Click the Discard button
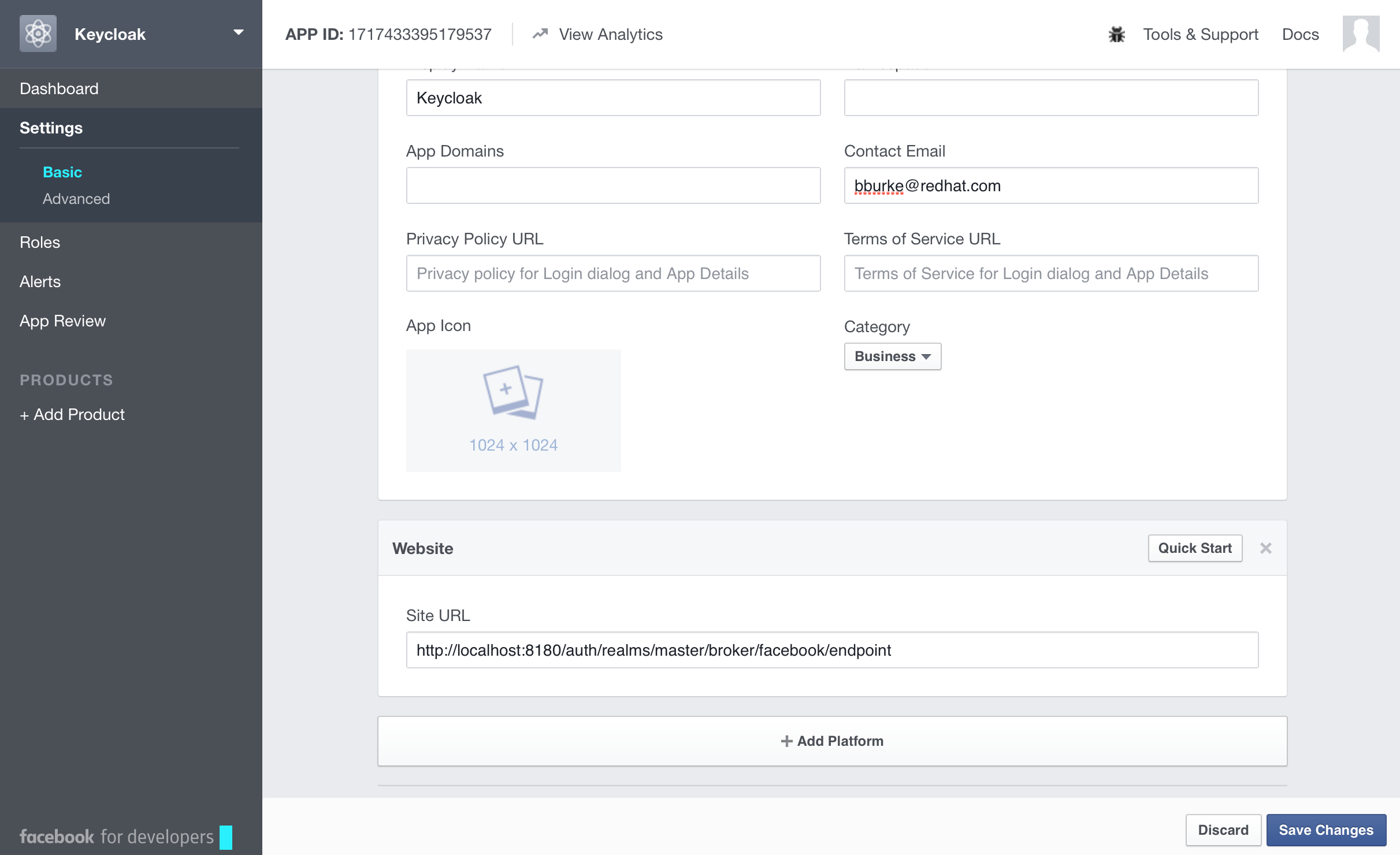The height and width of the screenshot is (855, 1400). tap(1222, 828)
